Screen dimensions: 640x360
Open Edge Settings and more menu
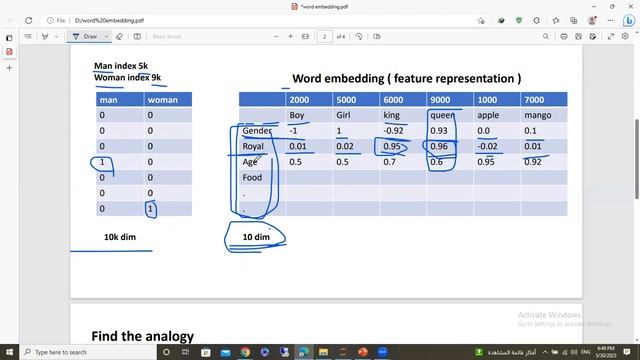pyautogui.click(x=610, y=20)
